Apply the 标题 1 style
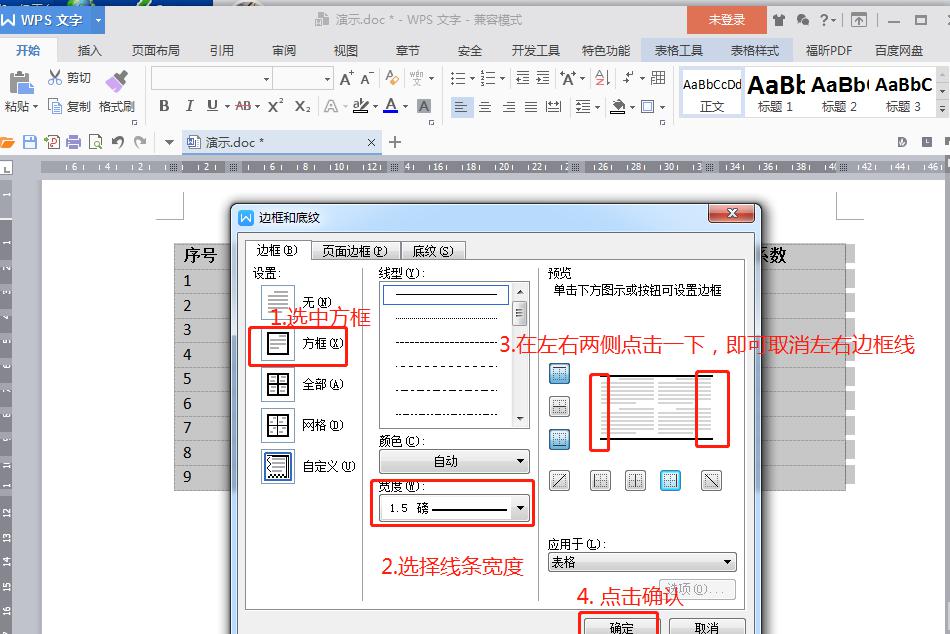Image resolution: width=950 pixels, height=634 pixels. click(775, 94)
